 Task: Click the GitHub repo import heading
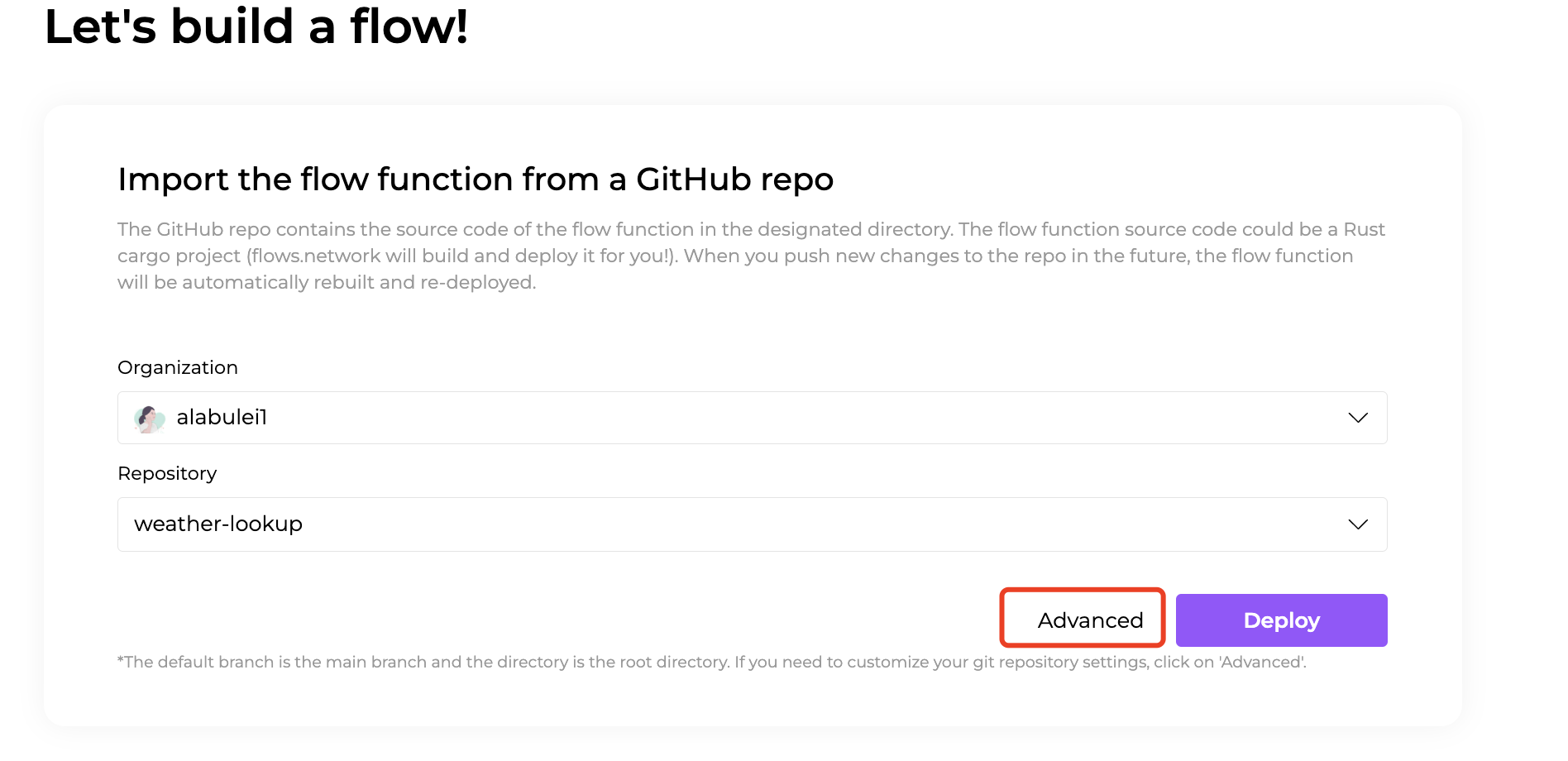click(x=476, y=179)
